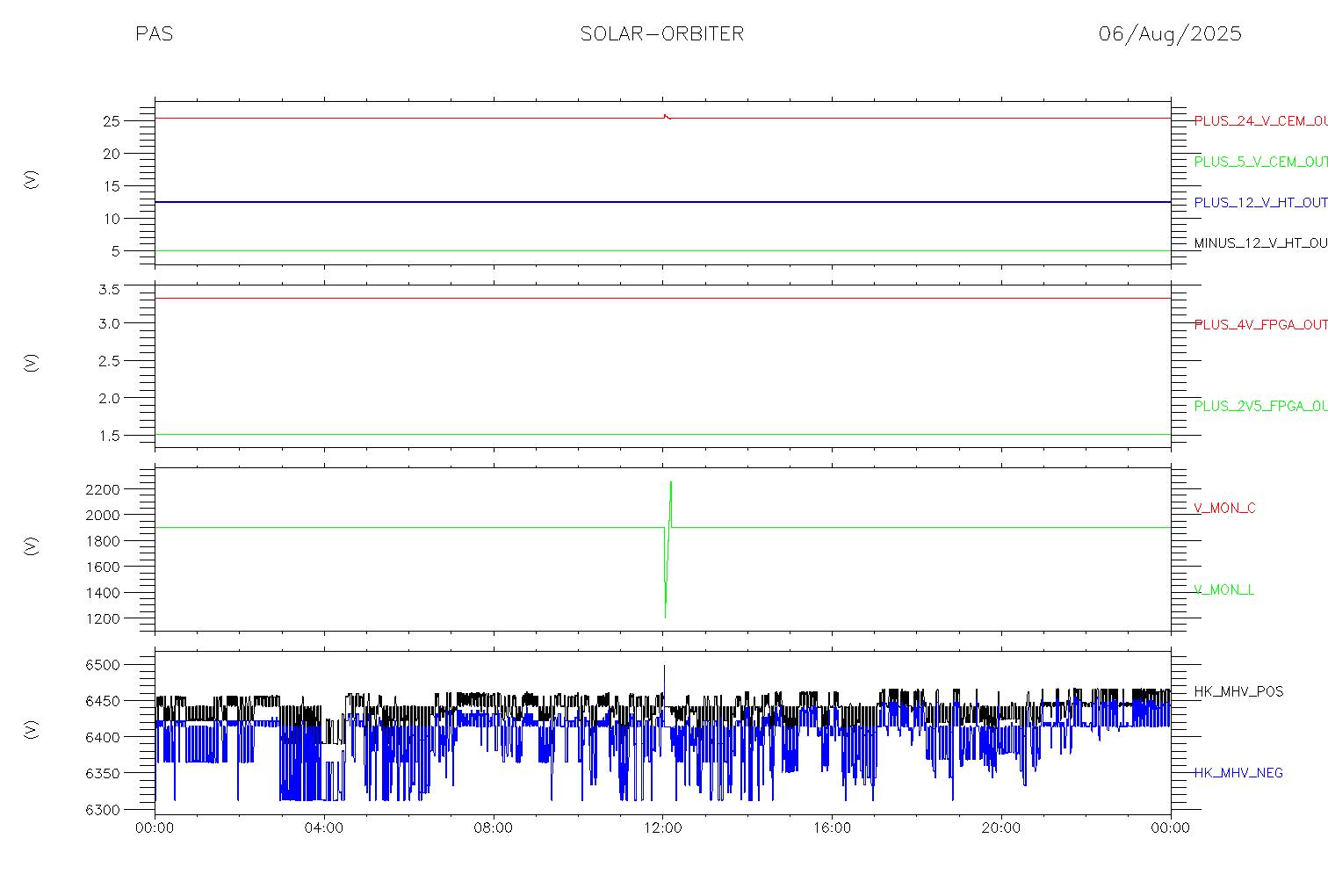The width and height of the screenshot is (1328, 896).
Task: Select the PLUS_2V5_FPGA_OUT legend label
Action: tap(1260, 406)
